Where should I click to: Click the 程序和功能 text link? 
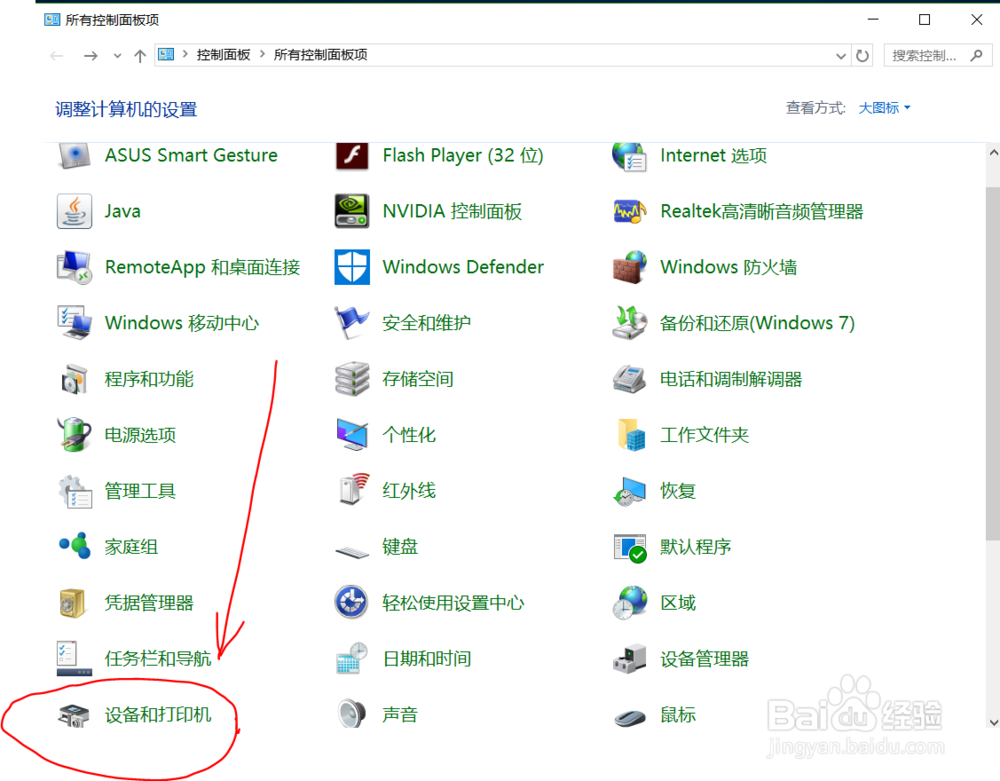point(149,379)
